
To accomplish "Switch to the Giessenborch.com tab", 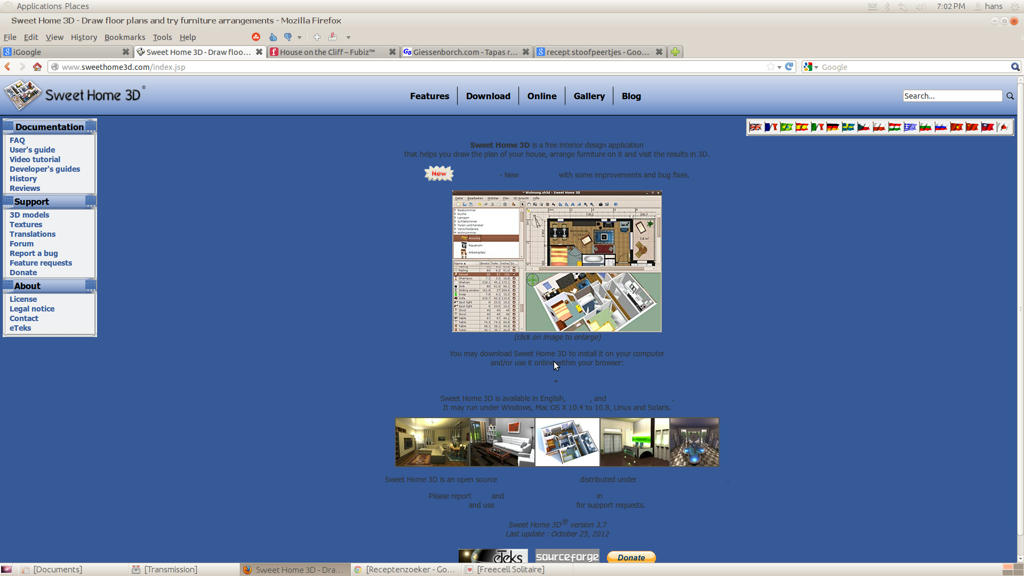I will click(x=465, y=52).
